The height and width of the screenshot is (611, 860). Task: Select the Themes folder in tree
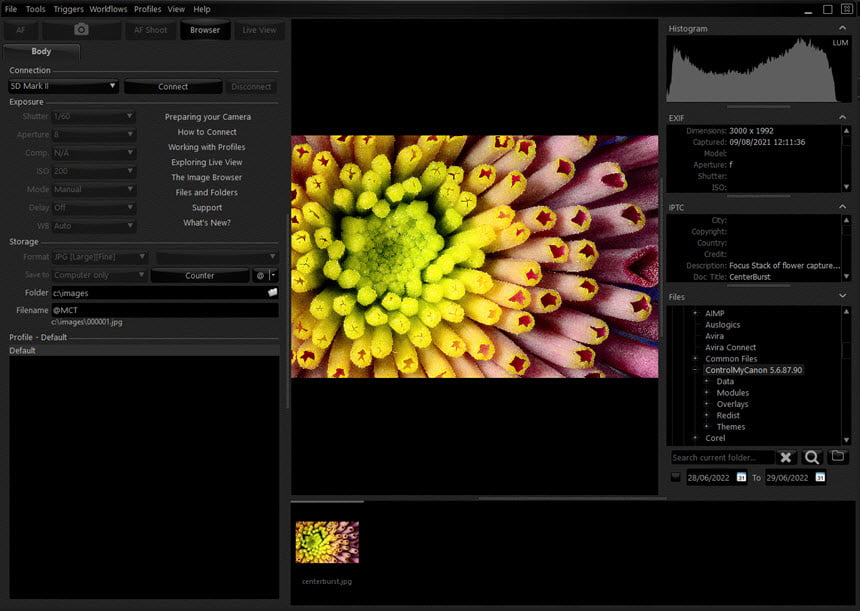[x=731, y=427]
